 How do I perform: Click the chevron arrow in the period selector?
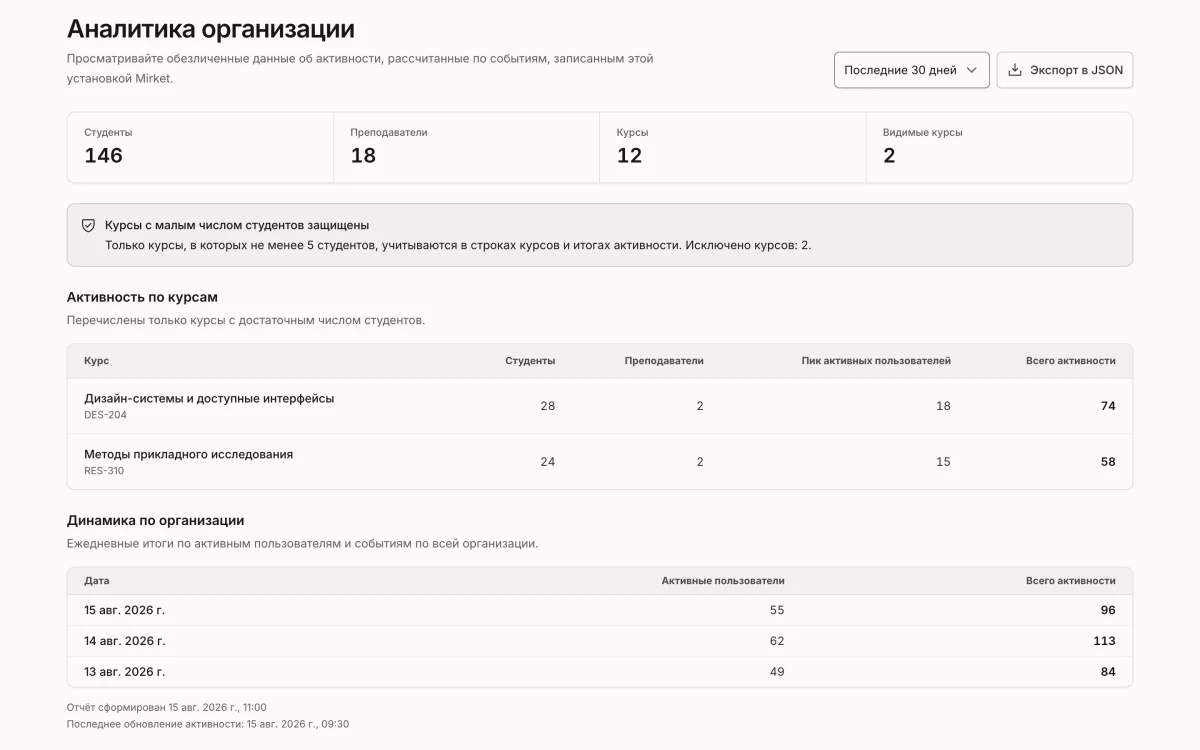pyautogui.click(x=972, y=70)
